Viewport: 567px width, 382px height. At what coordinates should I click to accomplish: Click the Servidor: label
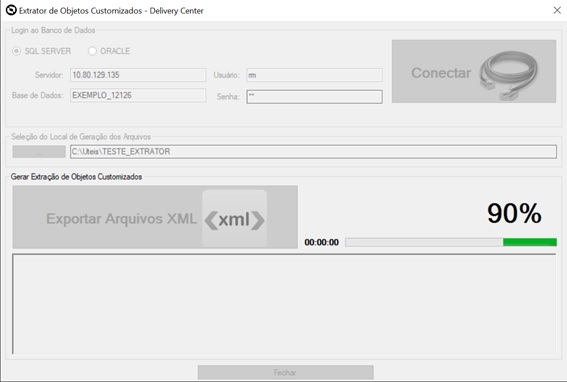click(x=49, y=75)
